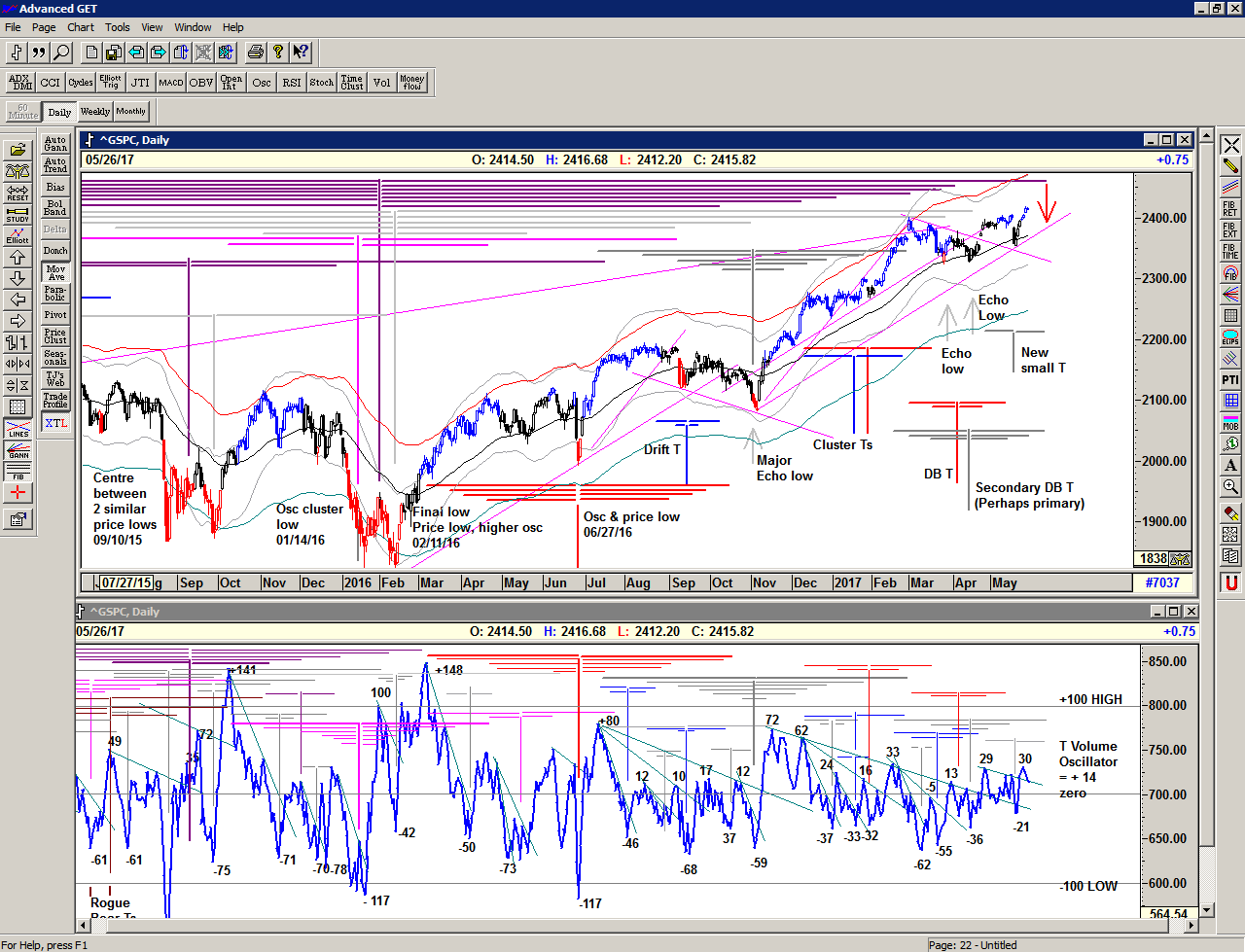1245x952 pixels.
Task: Open the GANN tools on left sidebar
Action: pos(18,450)
